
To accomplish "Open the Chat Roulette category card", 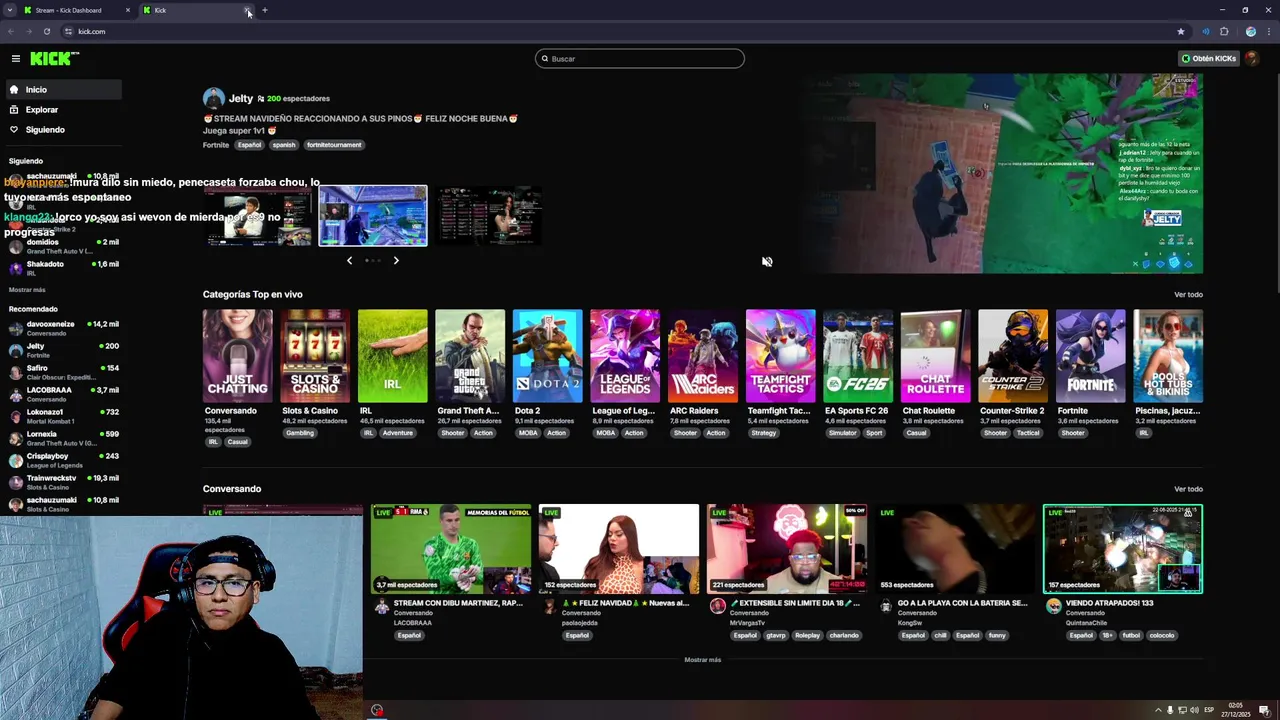I will (935, 356).
